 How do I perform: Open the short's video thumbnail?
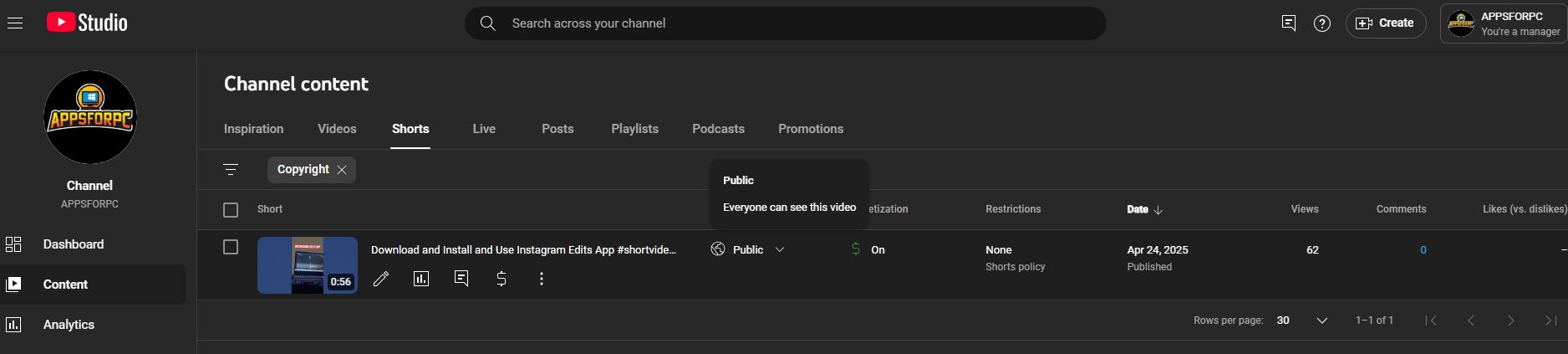308,265
